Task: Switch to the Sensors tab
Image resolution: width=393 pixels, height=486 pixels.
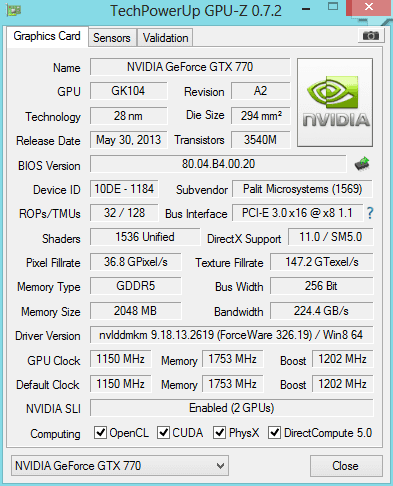Action: point(112,38)
